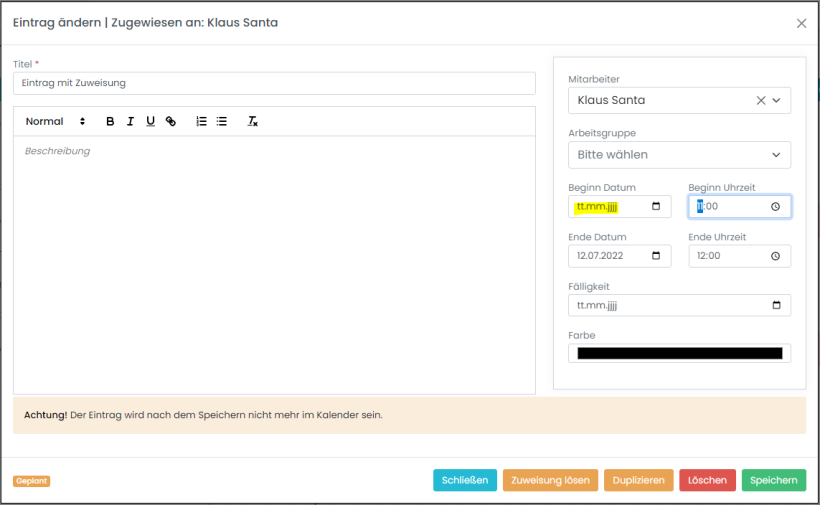
Task: Delete entry with Löschen button
Action: click(x=707, y=480)
